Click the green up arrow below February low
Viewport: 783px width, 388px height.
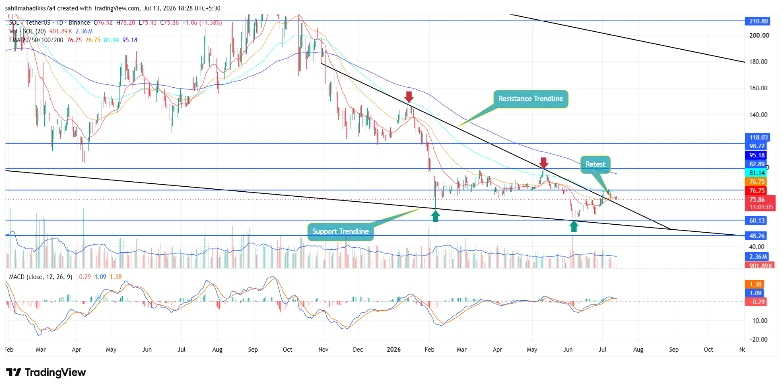[435, 216]
